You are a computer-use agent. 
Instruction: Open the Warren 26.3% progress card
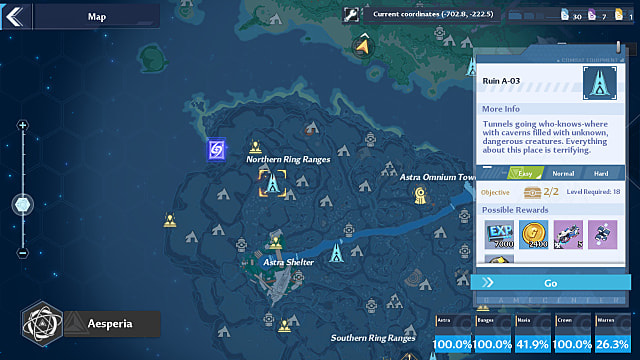[x=612, y=333]
